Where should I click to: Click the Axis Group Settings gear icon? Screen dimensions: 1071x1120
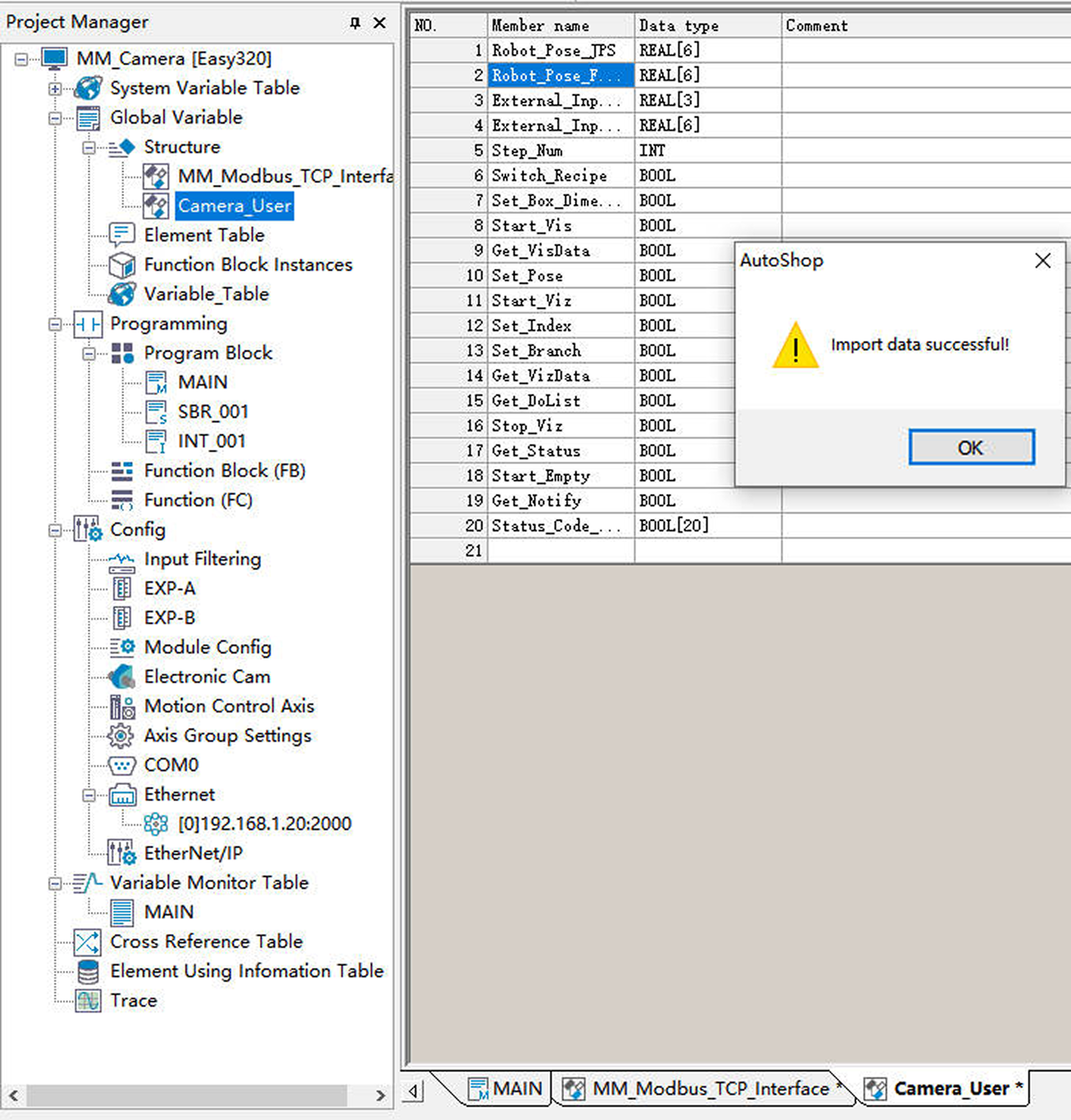[x=121, y=736]
